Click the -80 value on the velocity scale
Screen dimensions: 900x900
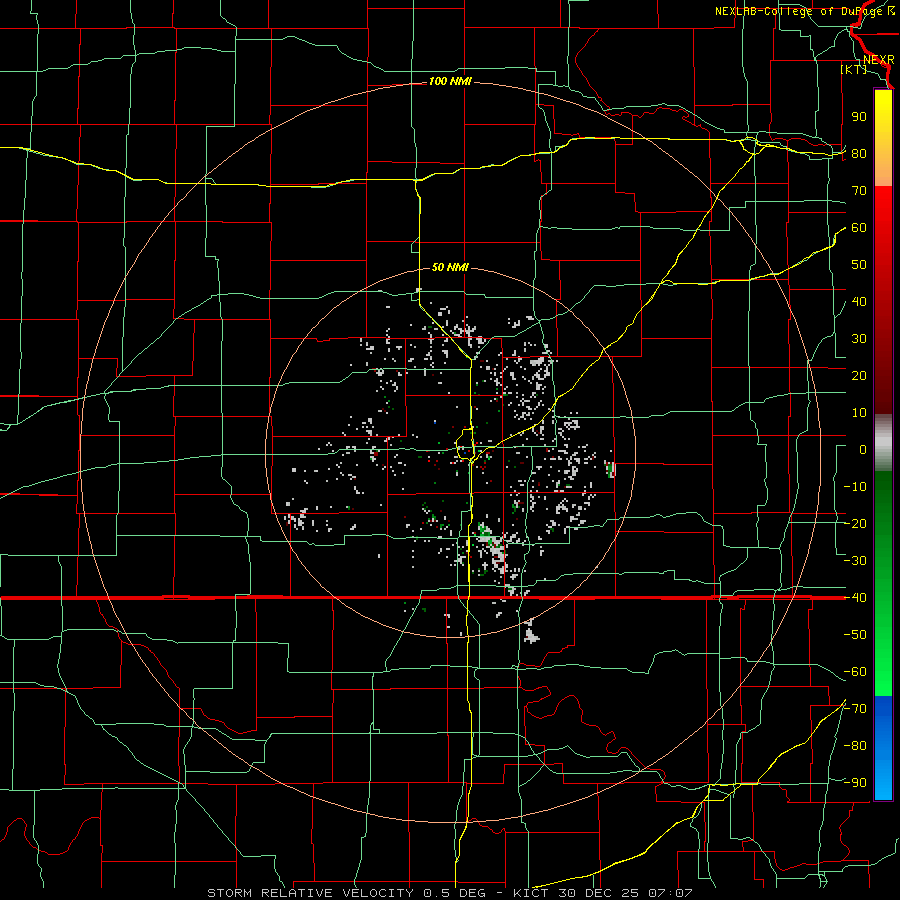(x=855, y=746)
